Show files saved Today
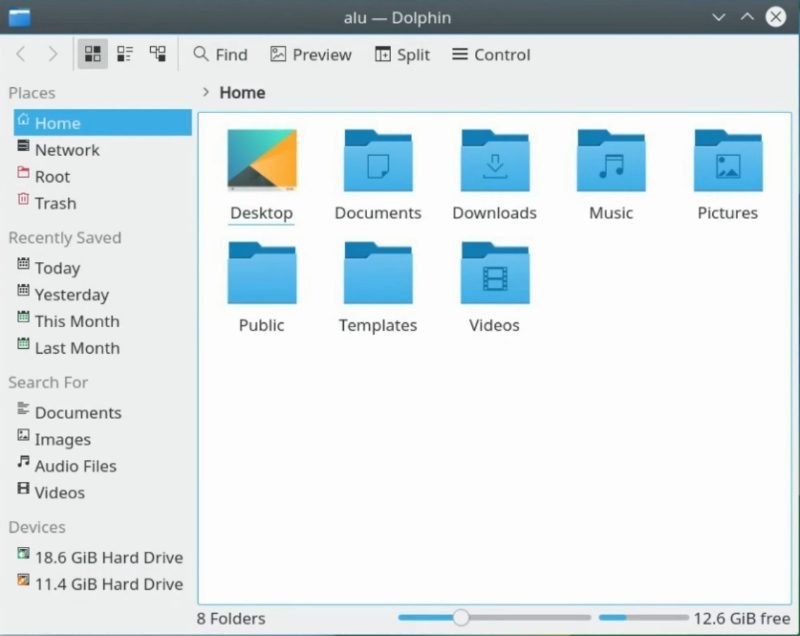The image size is (800, 636). tap(103, 268)
